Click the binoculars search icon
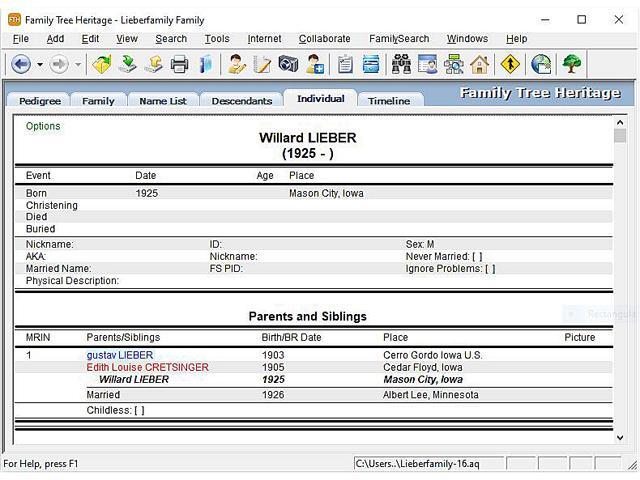The image size is (640, 480). pos(401,64)
